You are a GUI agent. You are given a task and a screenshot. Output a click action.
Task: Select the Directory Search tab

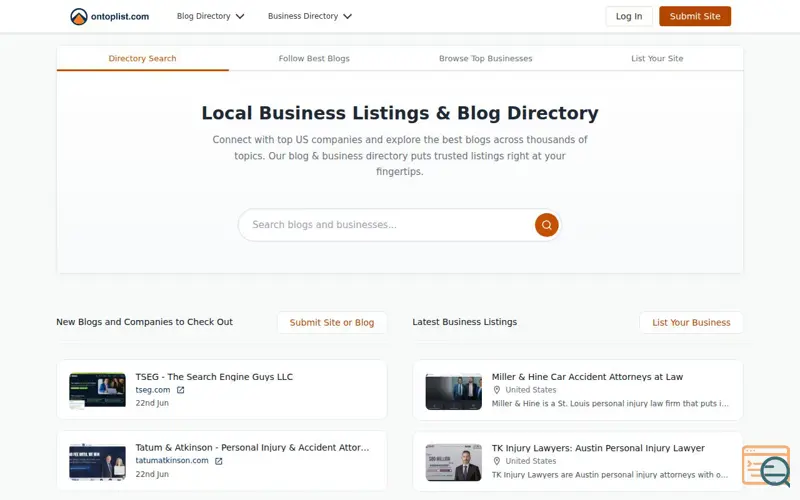coord(142,58)
